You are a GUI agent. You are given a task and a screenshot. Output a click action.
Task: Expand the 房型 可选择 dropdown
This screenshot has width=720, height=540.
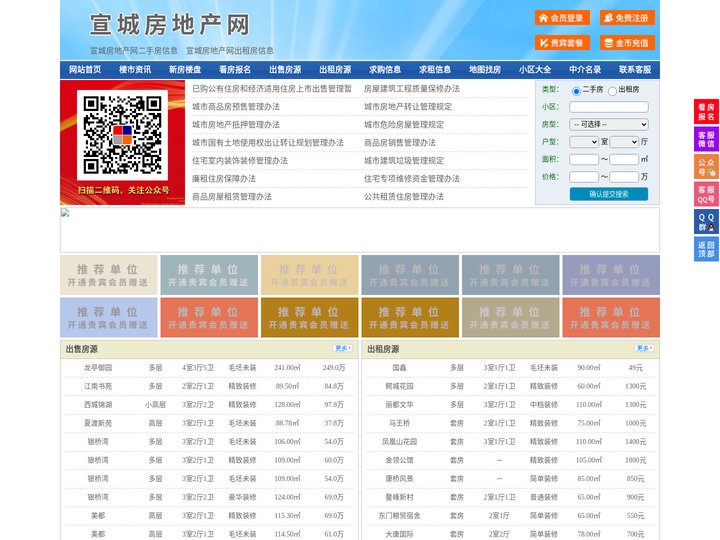click(609, 124)
